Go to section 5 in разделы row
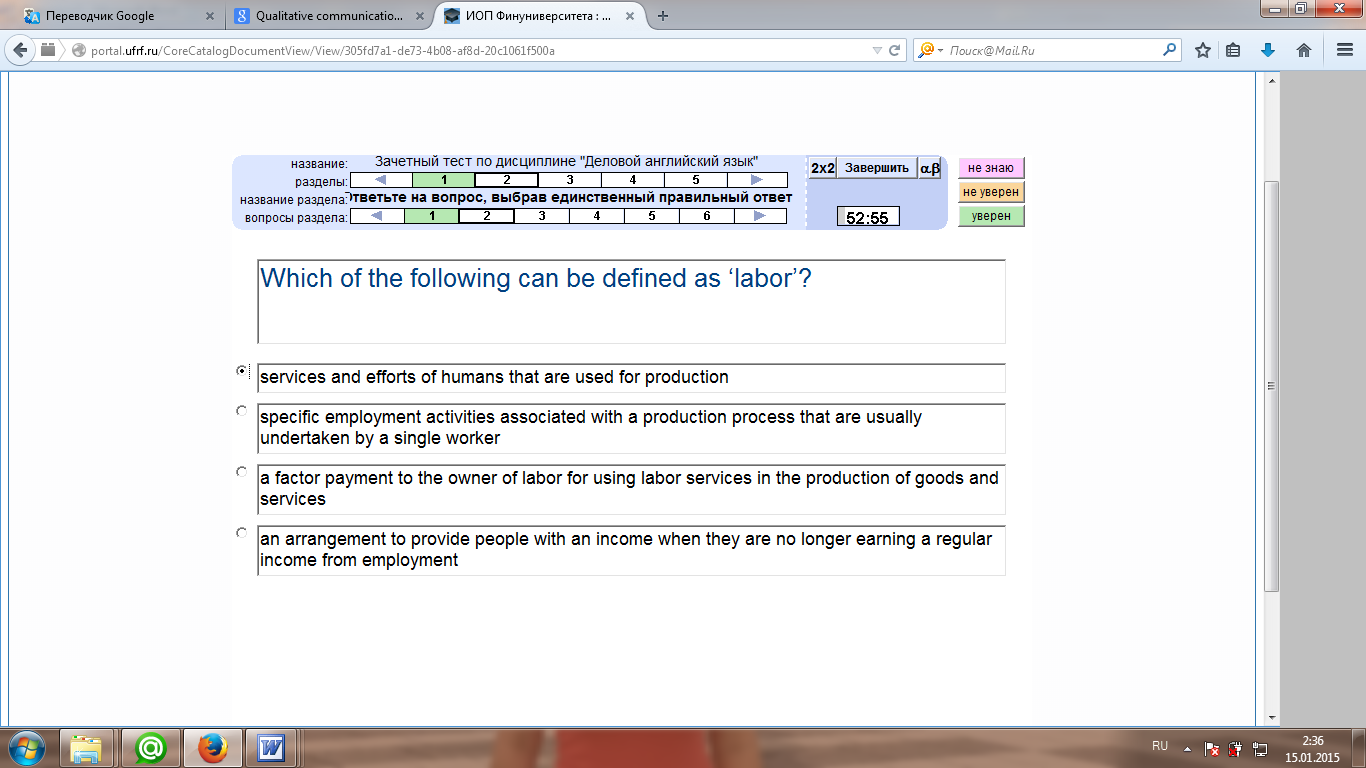This screenshot has height=768, width=1366. coord(695,180)
